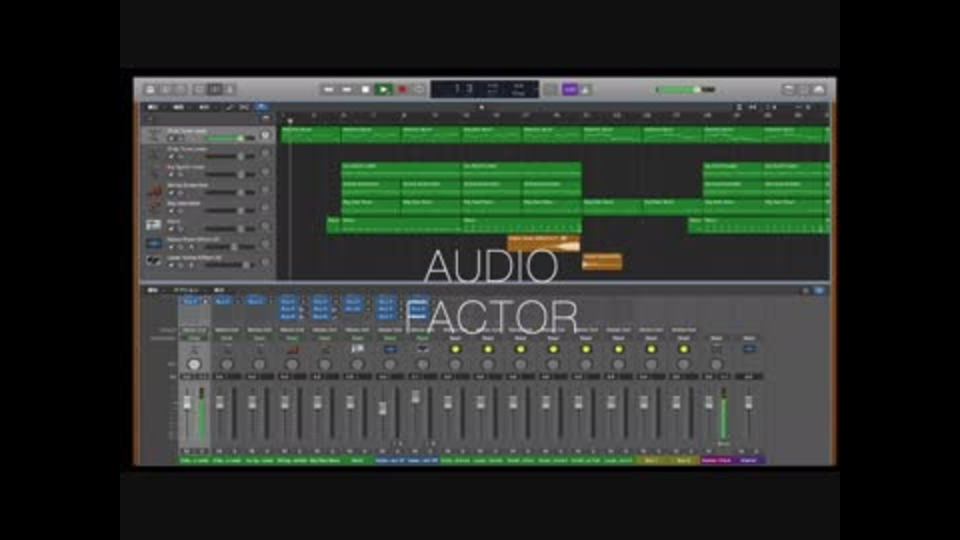Disable the blue Catch Playhead button
Screen dimensions: 960x540
[261, 107]
